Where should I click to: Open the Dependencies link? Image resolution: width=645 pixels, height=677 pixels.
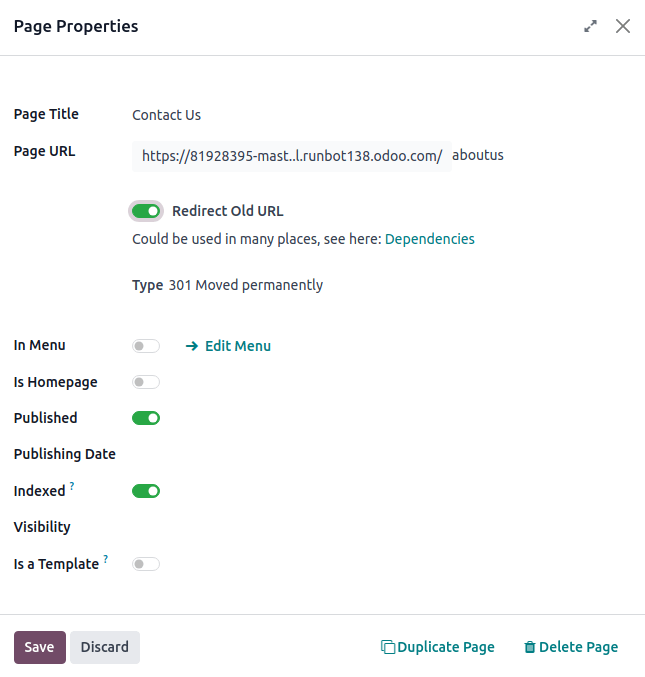(x=430, y=239)
